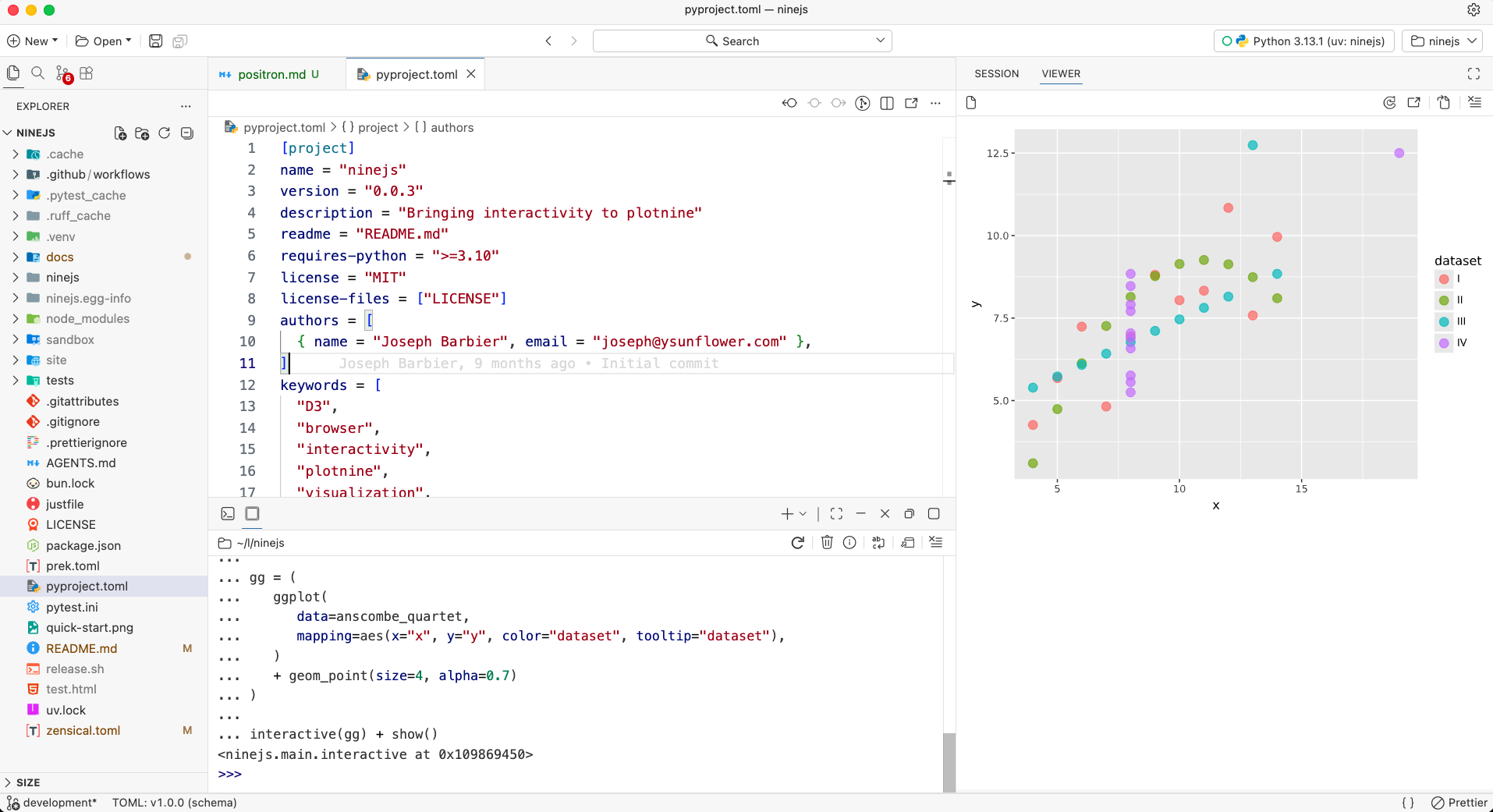Open the Extensions view icon
The image size is (1493, 812).
click(x=87, y=73)
